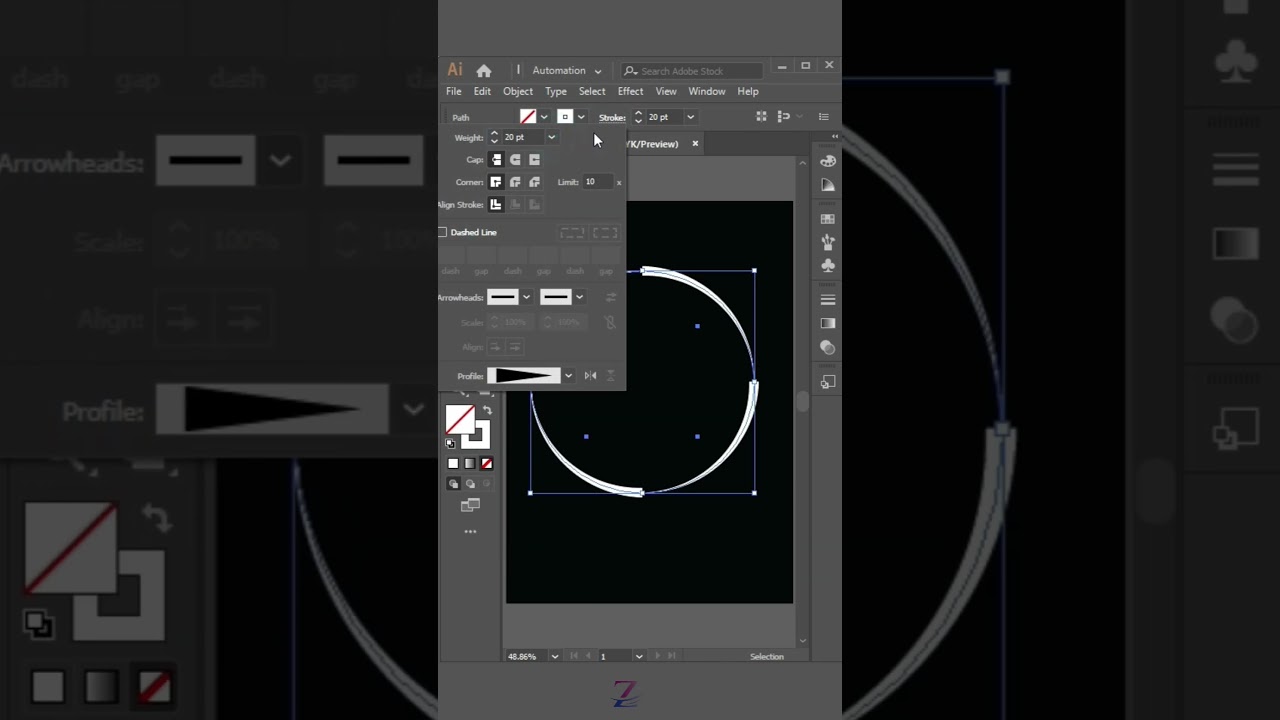Expand the zoom level 48.86% dropdown

point(554,657)
